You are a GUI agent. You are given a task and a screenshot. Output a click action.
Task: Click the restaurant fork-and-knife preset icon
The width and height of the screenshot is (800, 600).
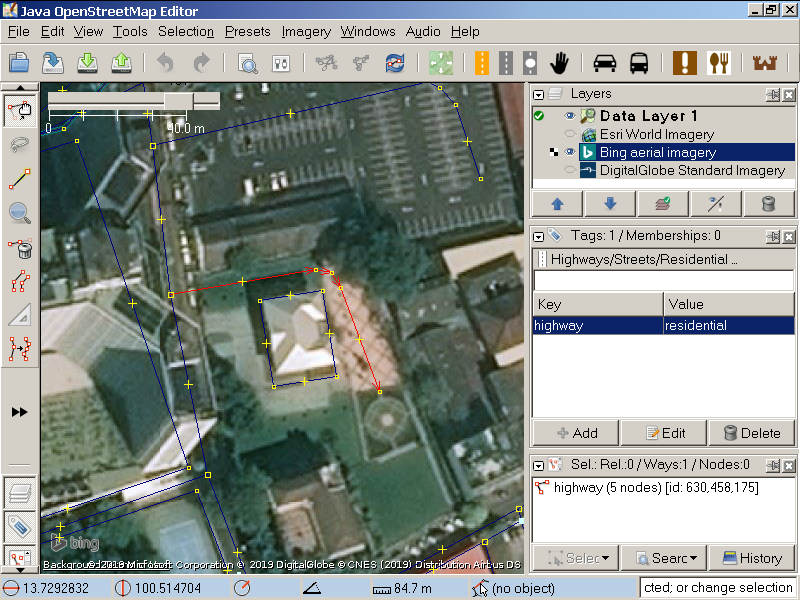[719, 63]
